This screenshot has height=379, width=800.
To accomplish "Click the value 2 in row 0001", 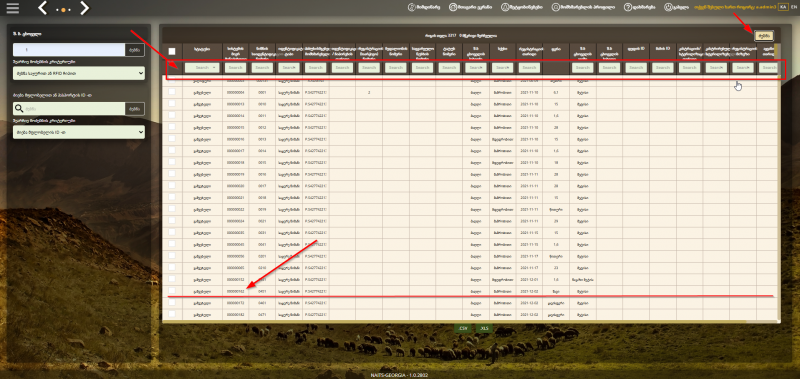I will tap(369, 92).
